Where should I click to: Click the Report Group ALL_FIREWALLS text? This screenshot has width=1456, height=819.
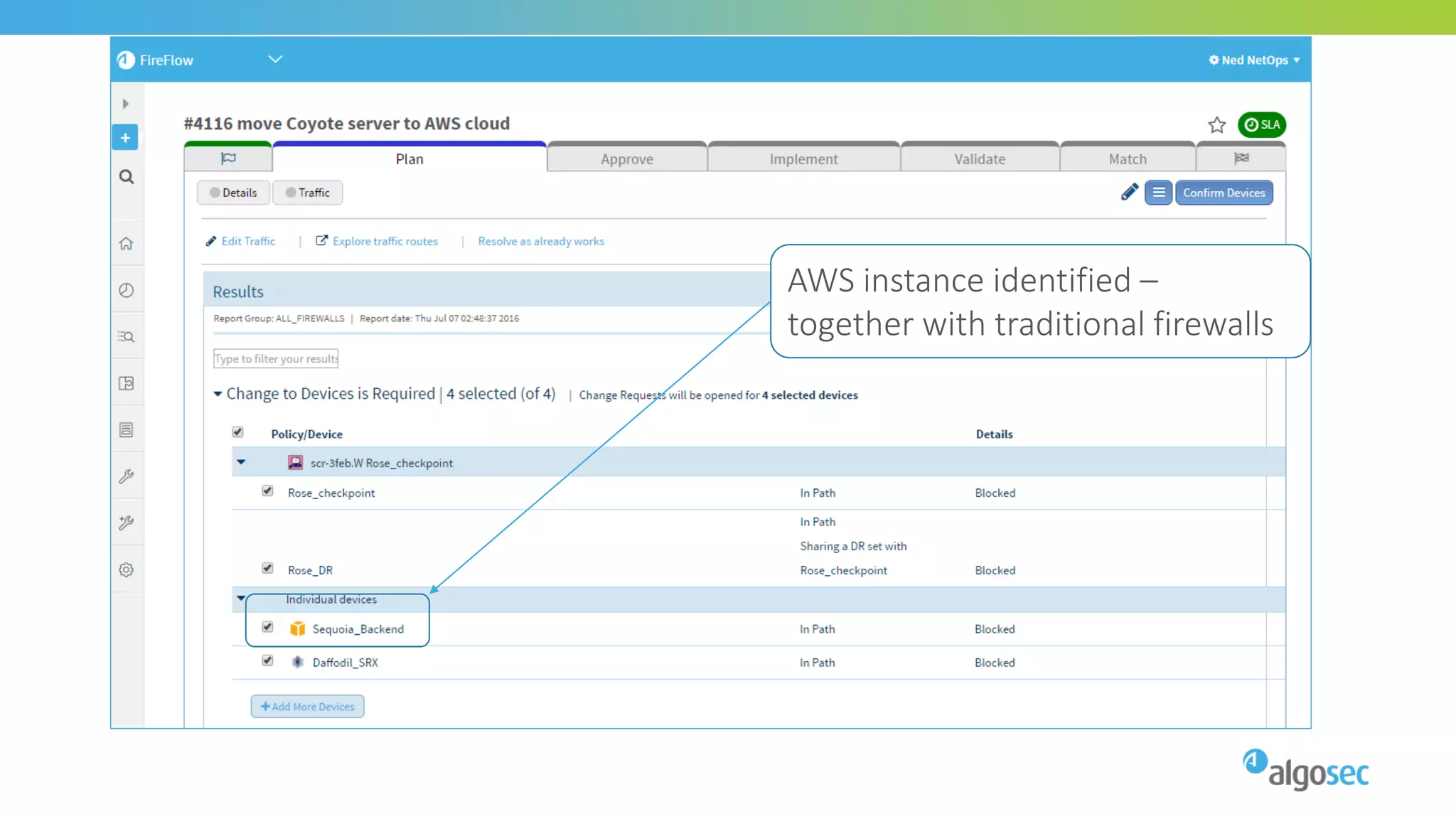click(x=279, y=318)
